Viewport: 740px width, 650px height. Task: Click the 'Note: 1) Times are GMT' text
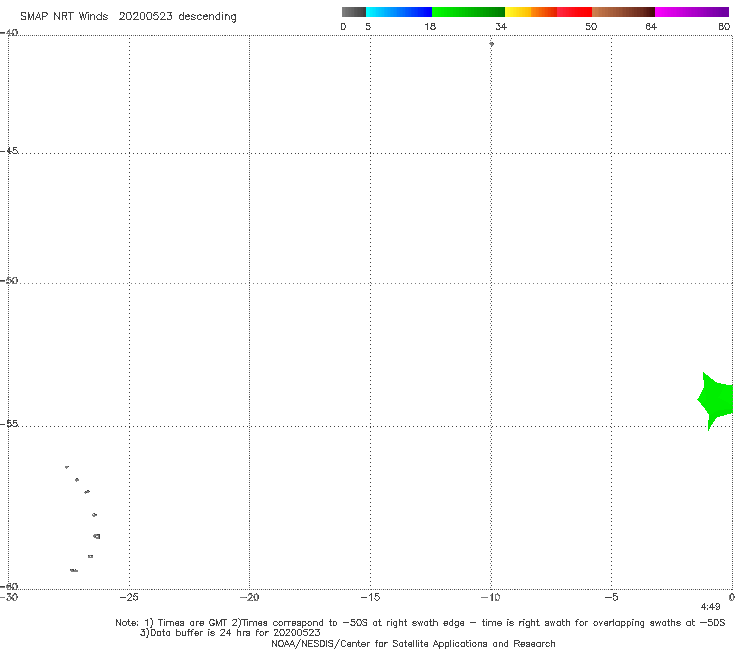[172, 623]
